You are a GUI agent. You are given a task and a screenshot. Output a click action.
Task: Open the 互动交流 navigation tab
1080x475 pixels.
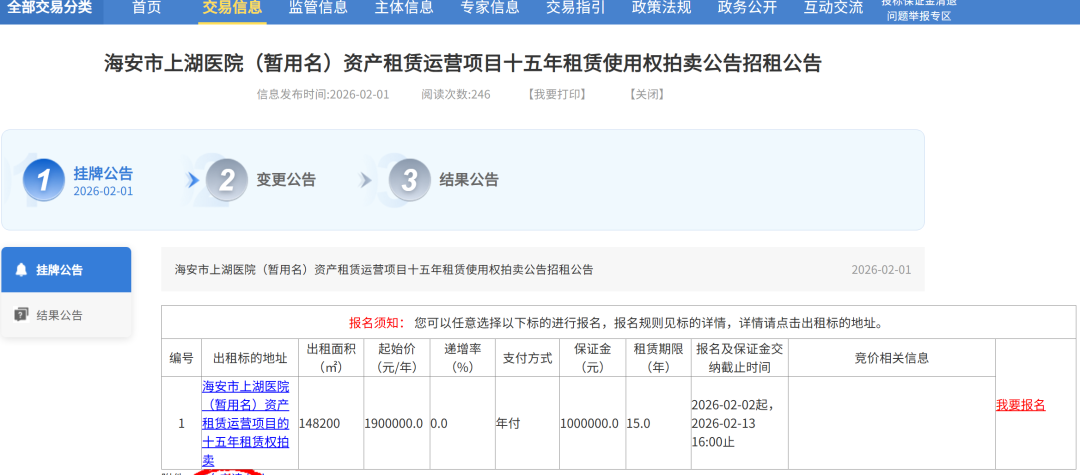[x=833, y=8]
